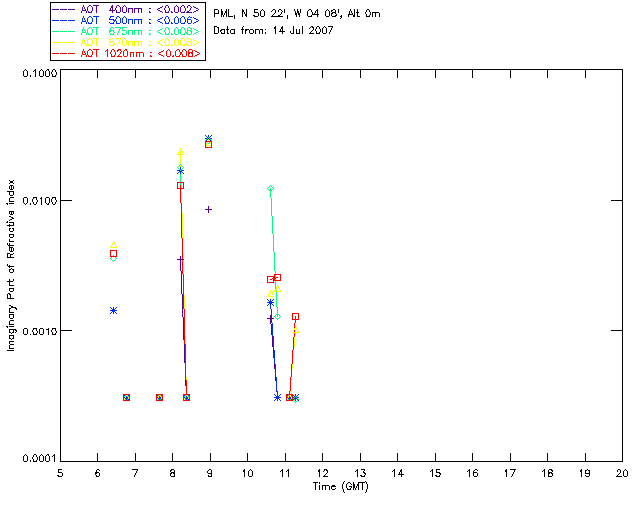This screenshot has width=640, height=512.
Task: Click the overlapping markers at 7.6 GMT baseline
Action: coord(160,398)
